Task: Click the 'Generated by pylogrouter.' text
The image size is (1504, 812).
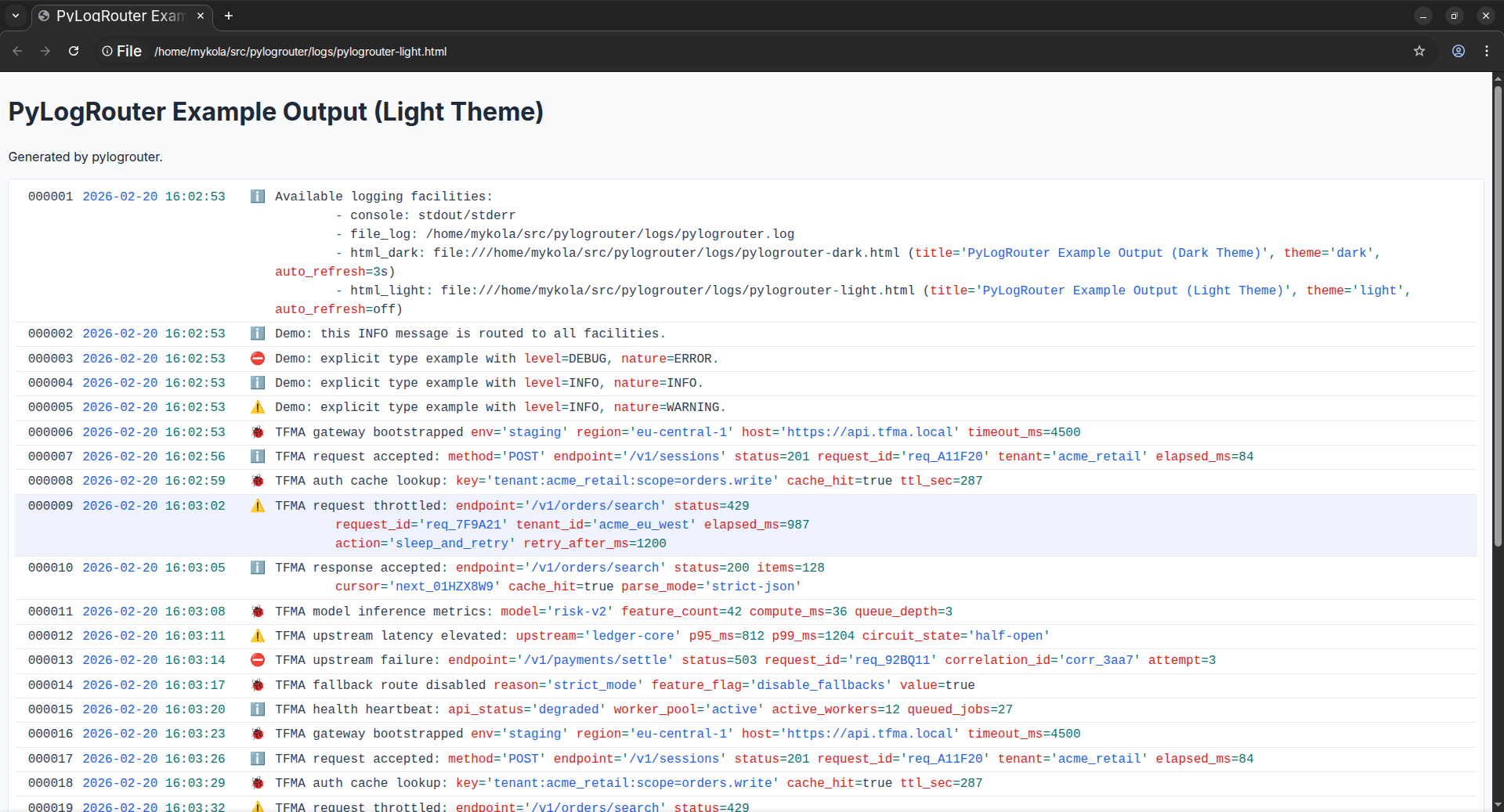Action: point(85,157)
